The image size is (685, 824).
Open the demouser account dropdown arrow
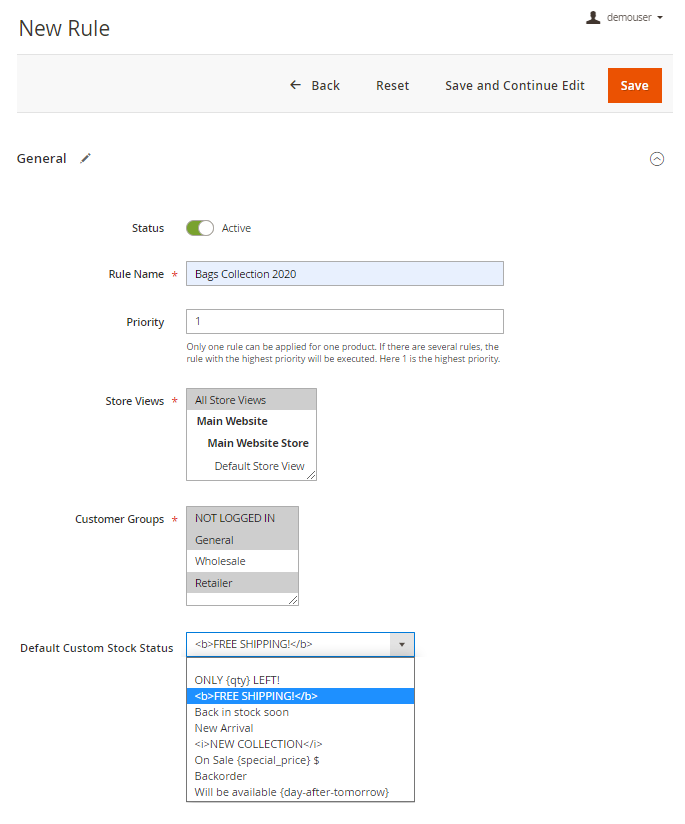tap(660, 18)
